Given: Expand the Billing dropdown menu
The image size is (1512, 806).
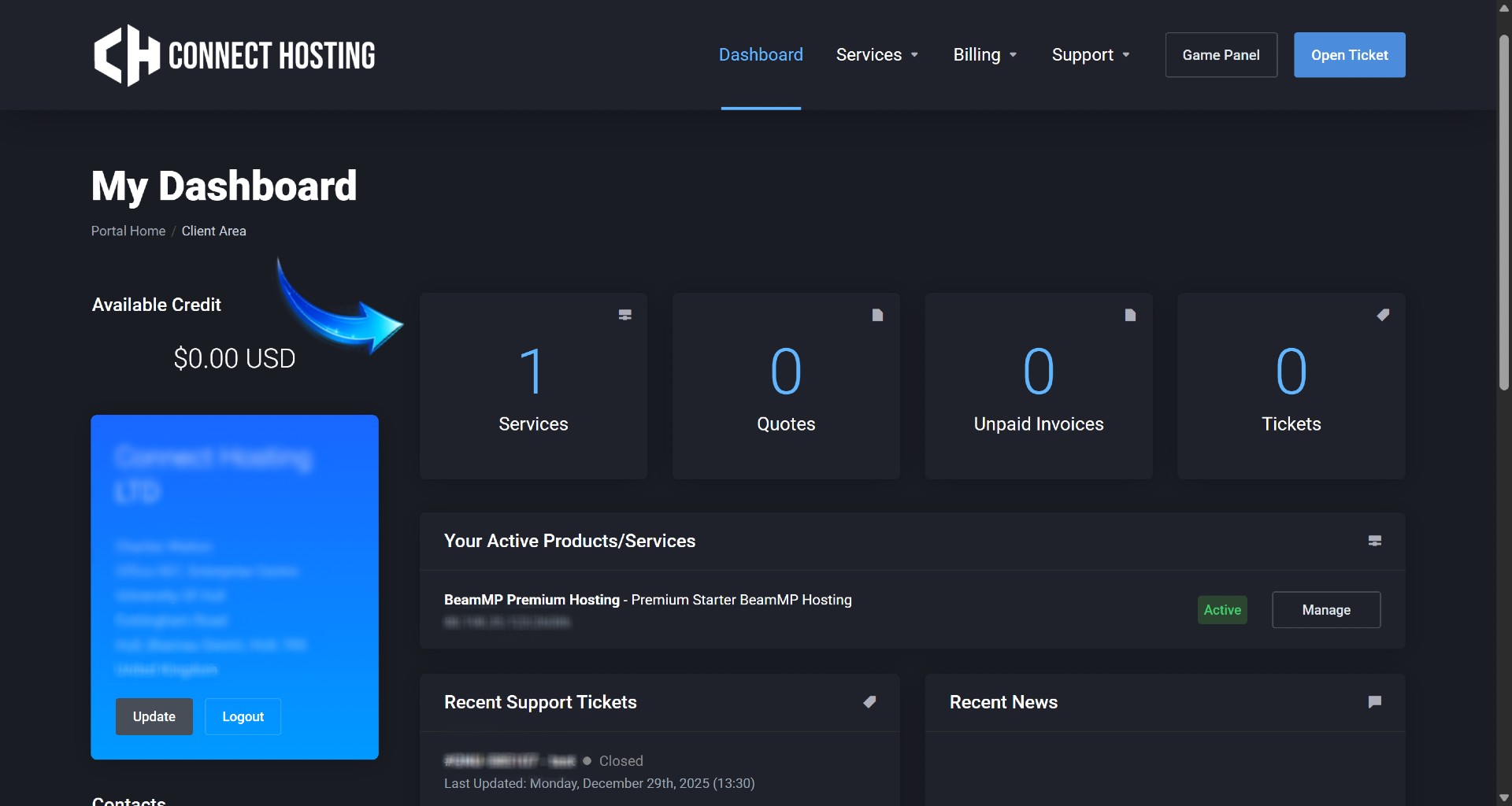Looking at the screenshot, I should tap(984, 55).
